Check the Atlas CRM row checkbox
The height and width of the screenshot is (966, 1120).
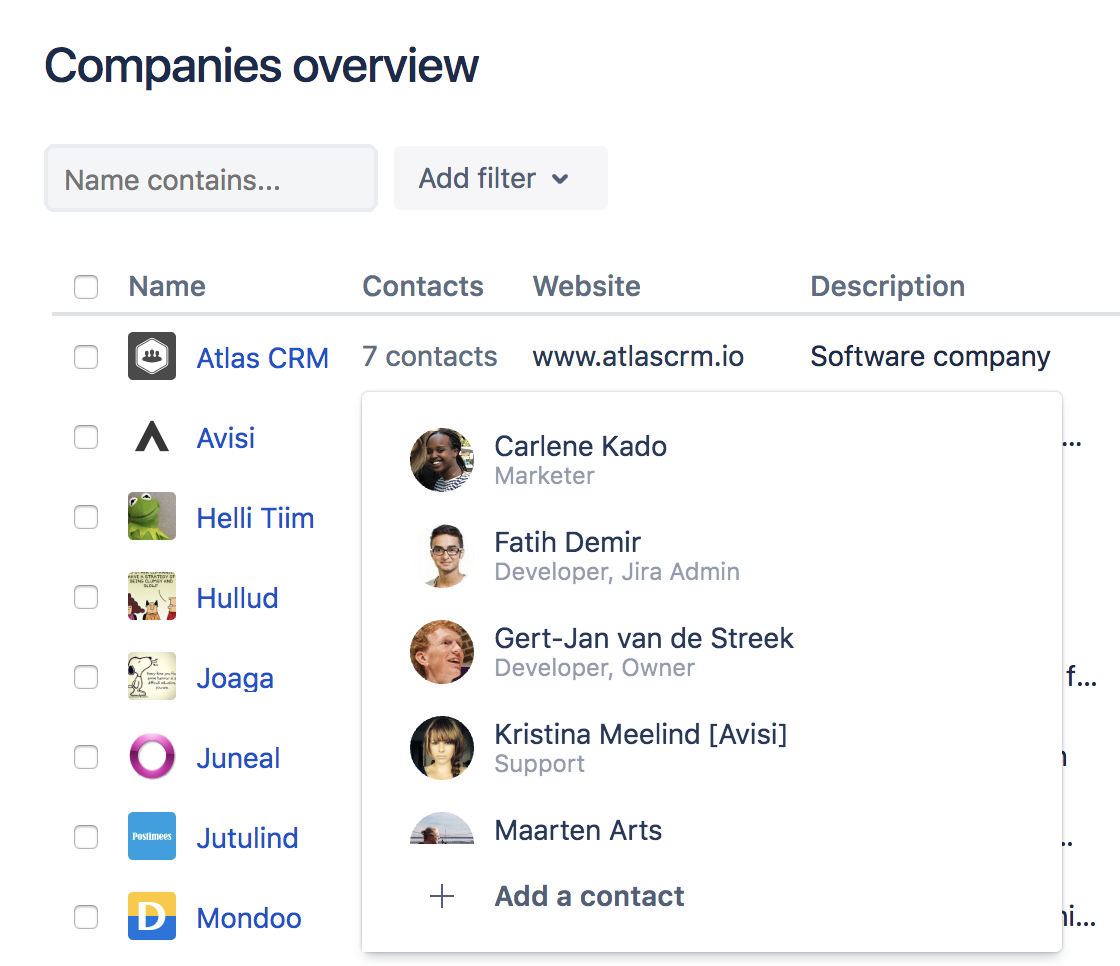pyautogui.click(x=86, y=357)
